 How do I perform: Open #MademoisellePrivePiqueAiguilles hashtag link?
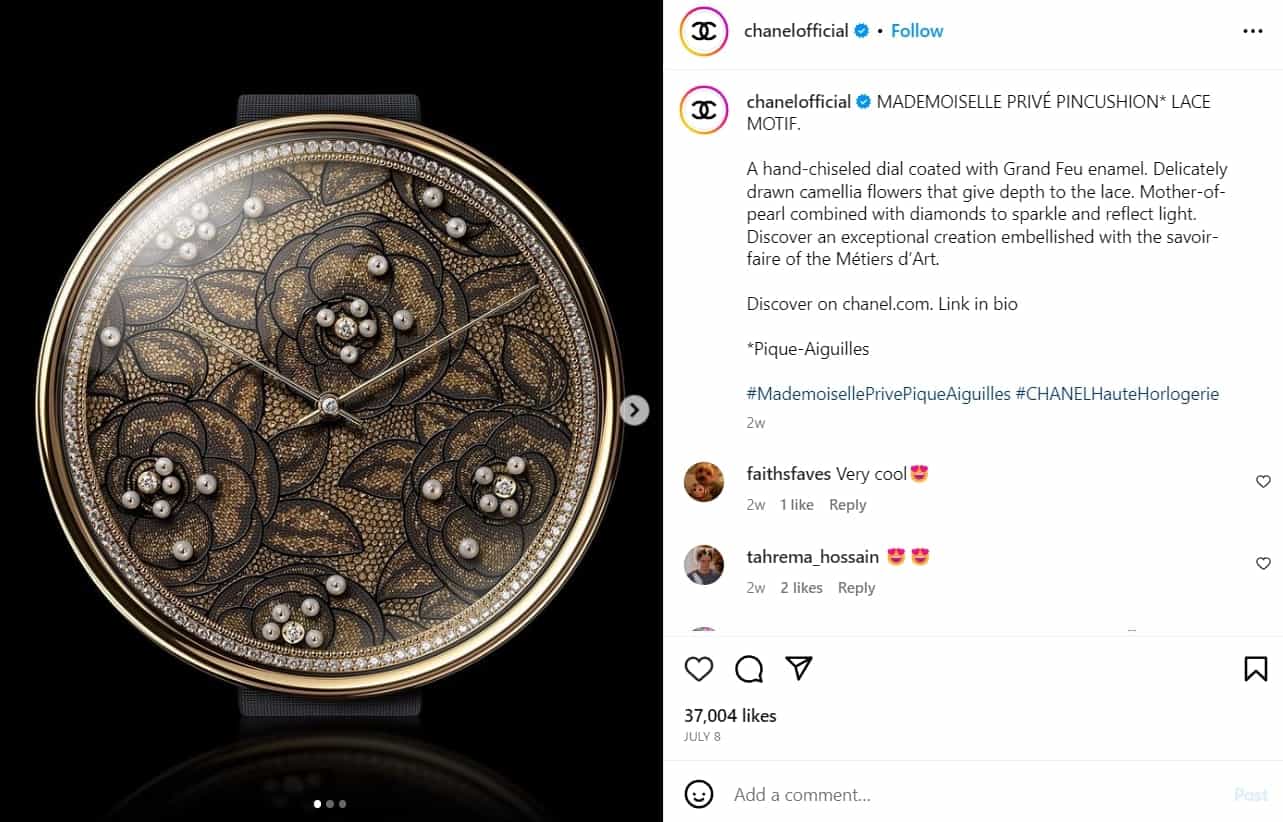click(x=879, y=394)
